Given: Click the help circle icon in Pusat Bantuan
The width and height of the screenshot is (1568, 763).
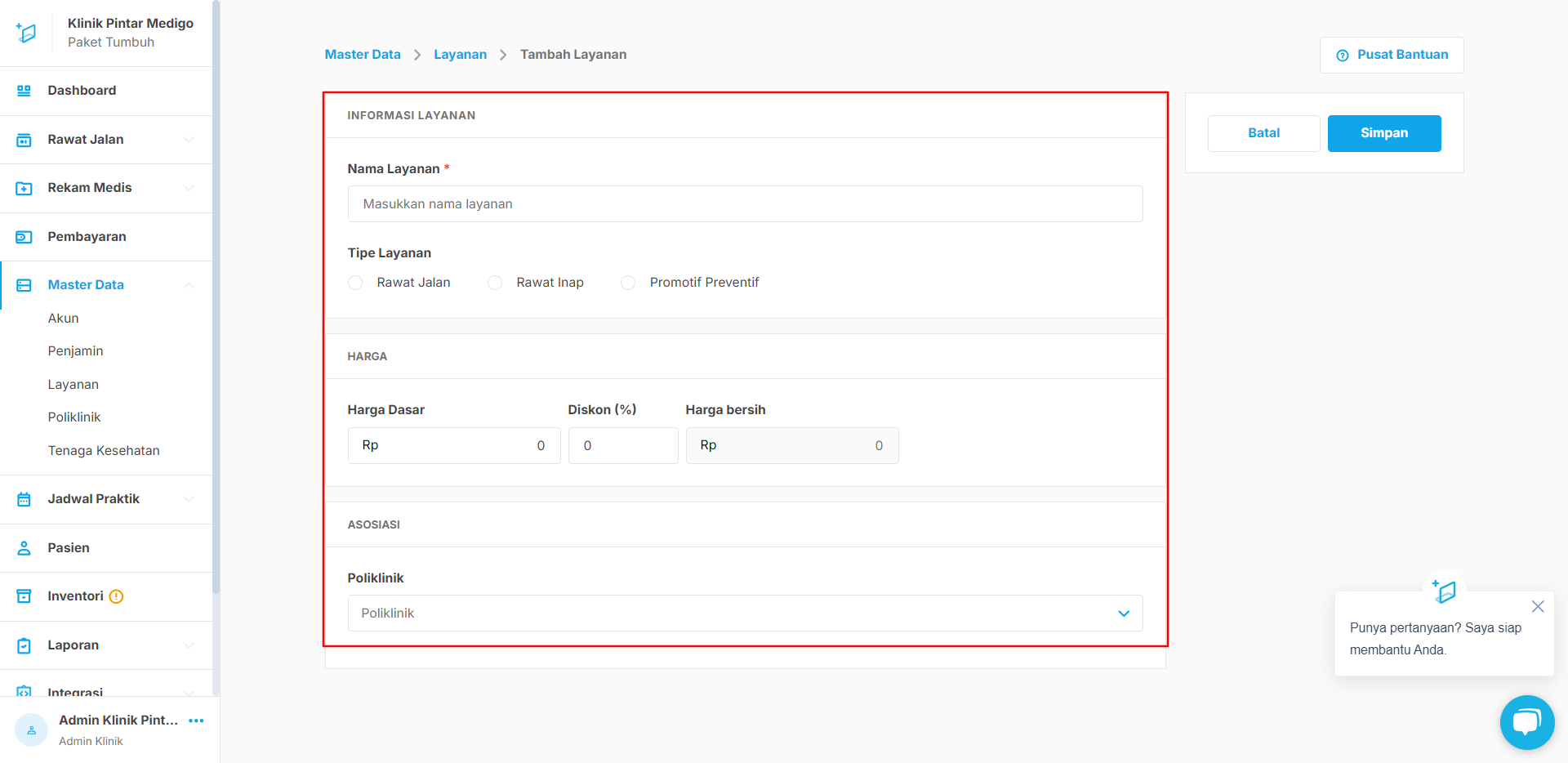Looking at the screenshot, I should pos(1342,56).
